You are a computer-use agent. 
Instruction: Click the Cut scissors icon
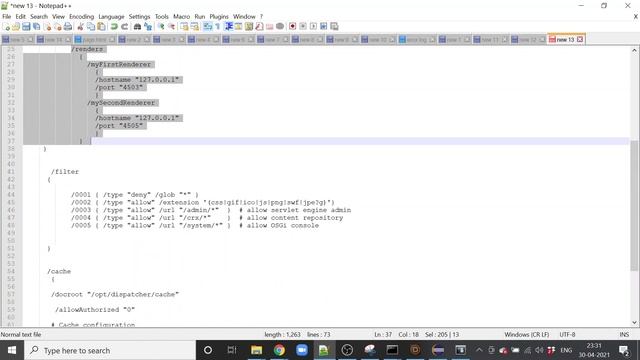tap(80, 27)
